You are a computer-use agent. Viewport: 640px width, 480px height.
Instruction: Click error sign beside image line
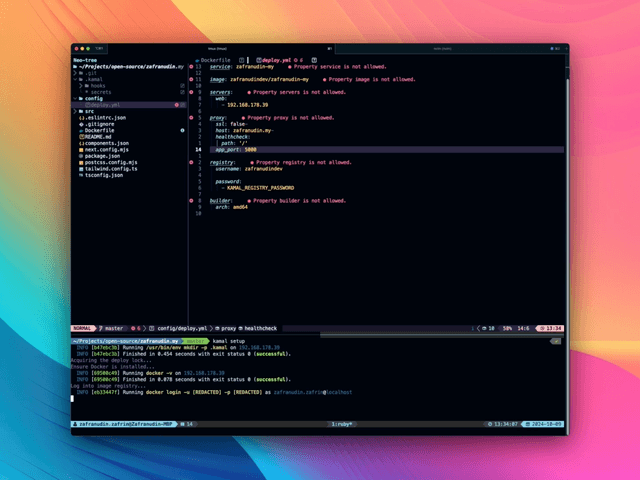point(191,79)
